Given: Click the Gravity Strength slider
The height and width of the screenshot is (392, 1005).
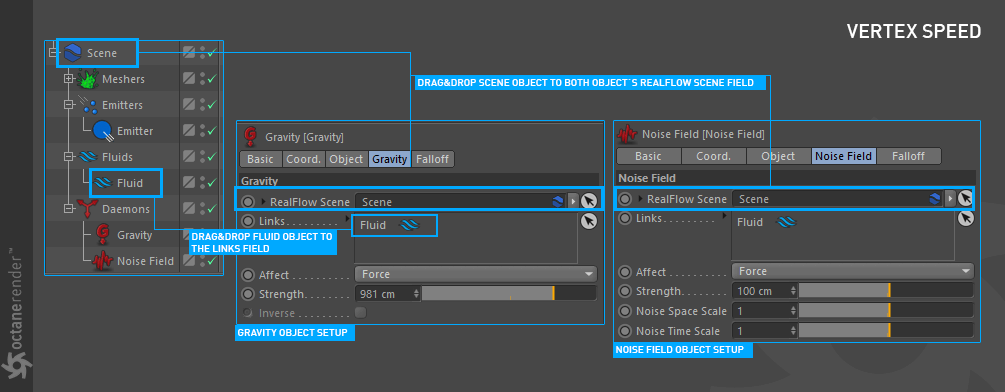Looking at the screenshot, I should [x=509, y=294].
